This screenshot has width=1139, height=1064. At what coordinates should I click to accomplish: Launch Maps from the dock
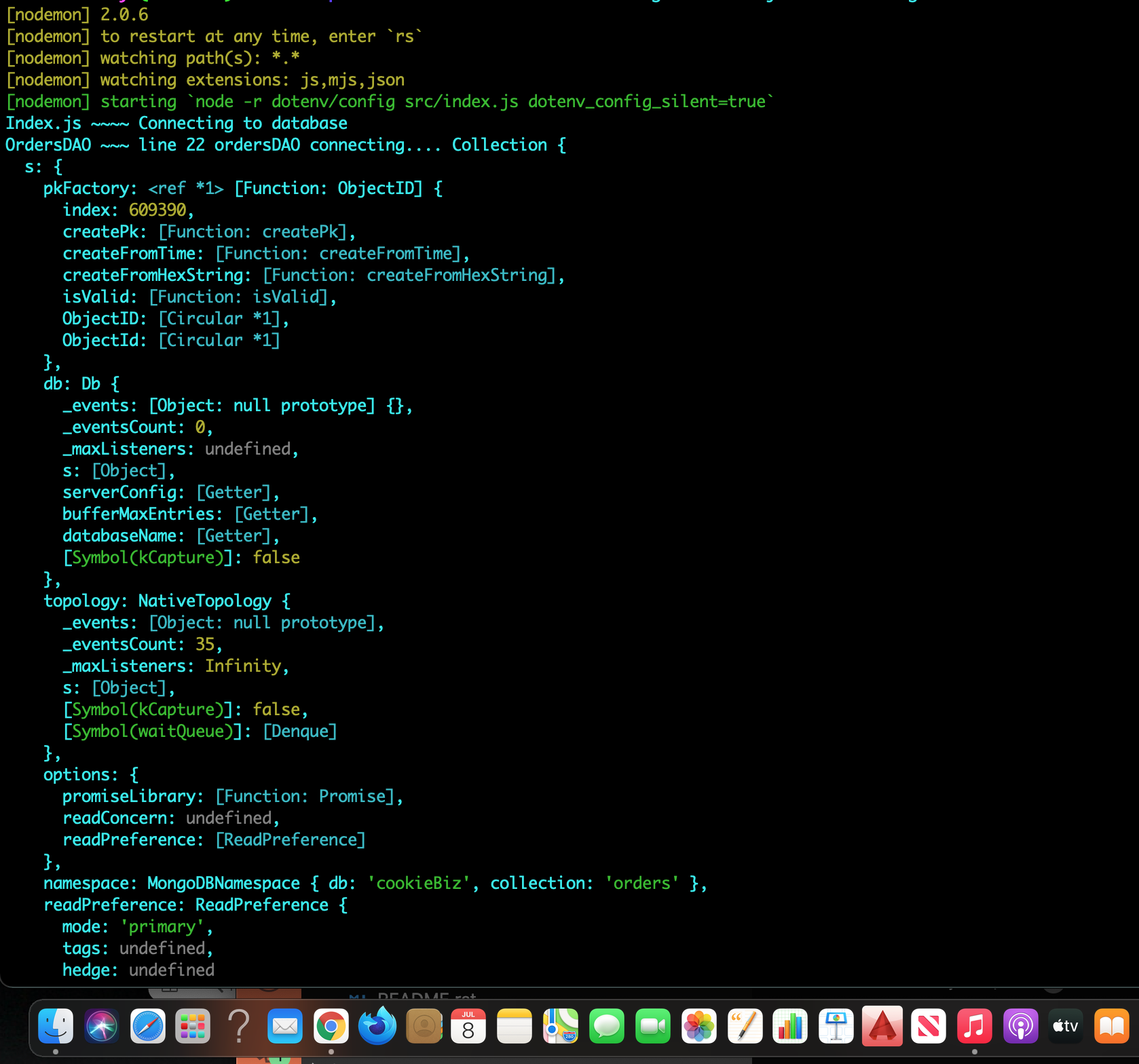pyautogui.click(x=561, y=1026)
